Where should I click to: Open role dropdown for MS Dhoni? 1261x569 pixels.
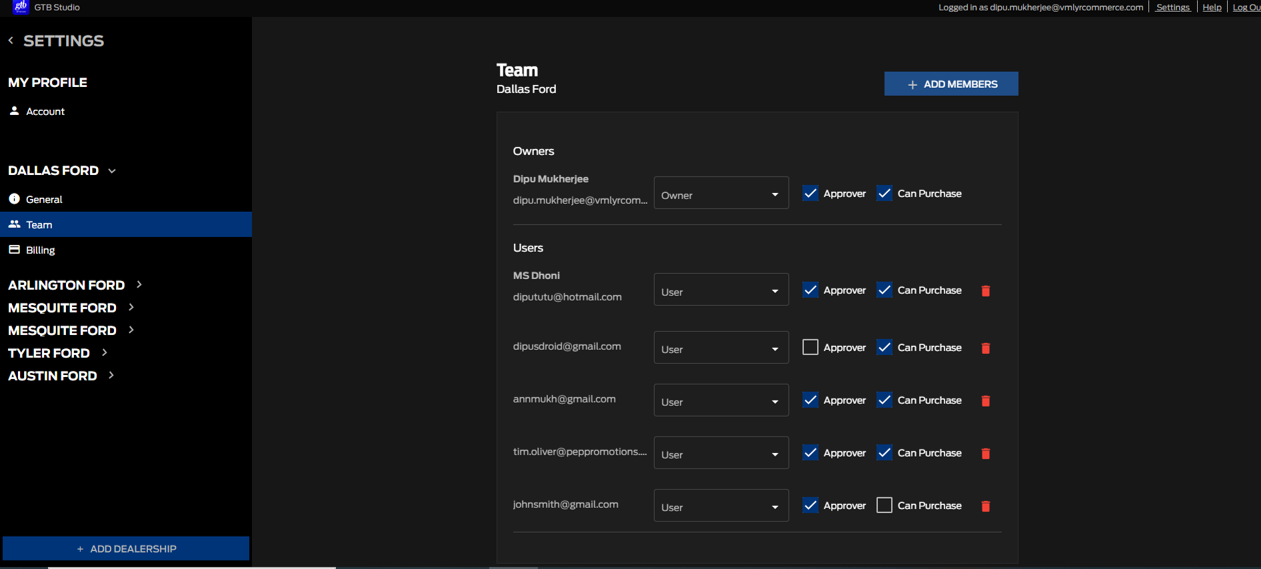[721, 290]
